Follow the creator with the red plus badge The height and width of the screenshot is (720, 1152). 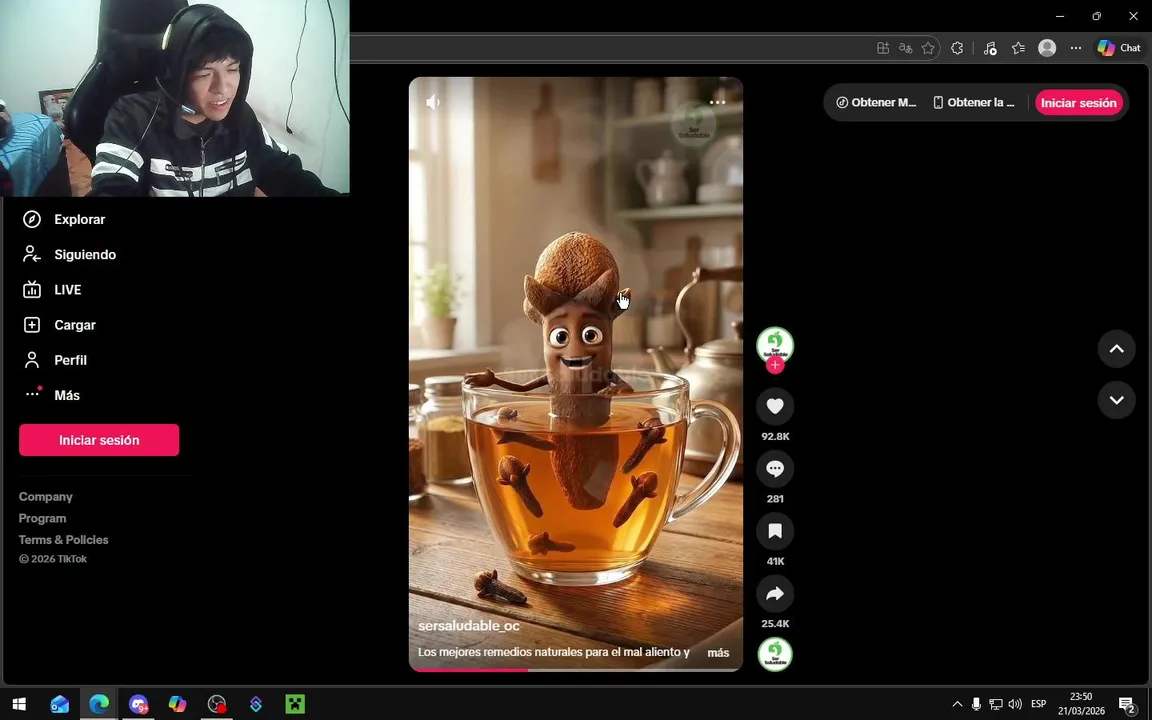pos(775,365)
